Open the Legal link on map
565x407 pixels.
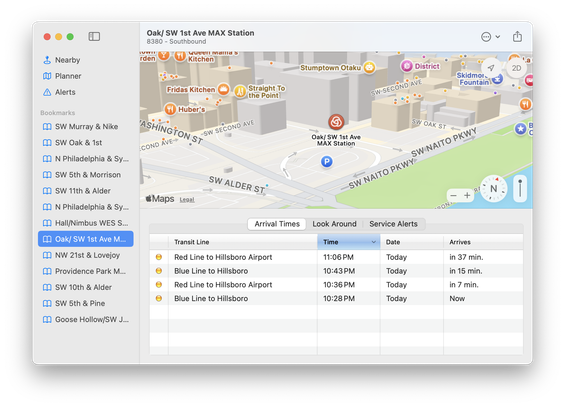point(187,200)
